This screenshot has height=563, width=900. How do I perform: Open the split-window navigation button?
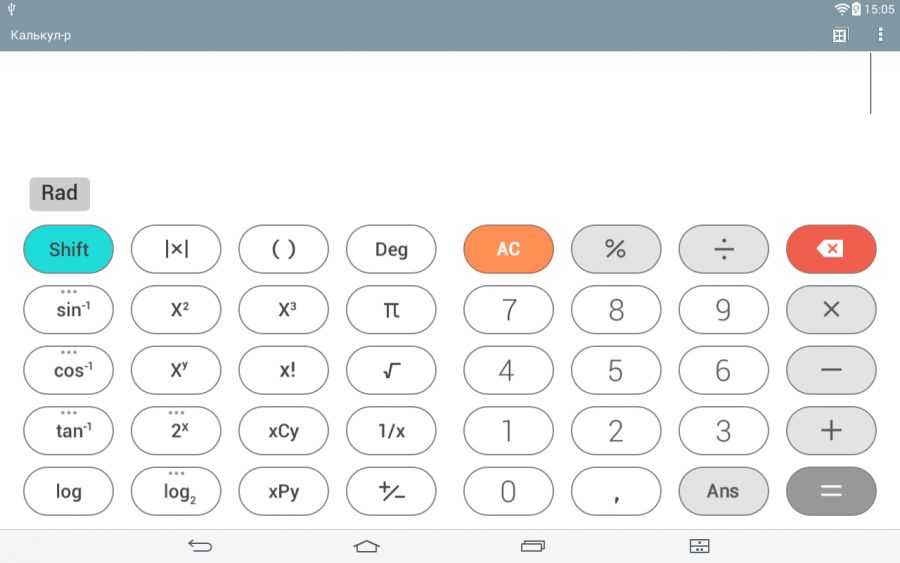click(699, 546)
